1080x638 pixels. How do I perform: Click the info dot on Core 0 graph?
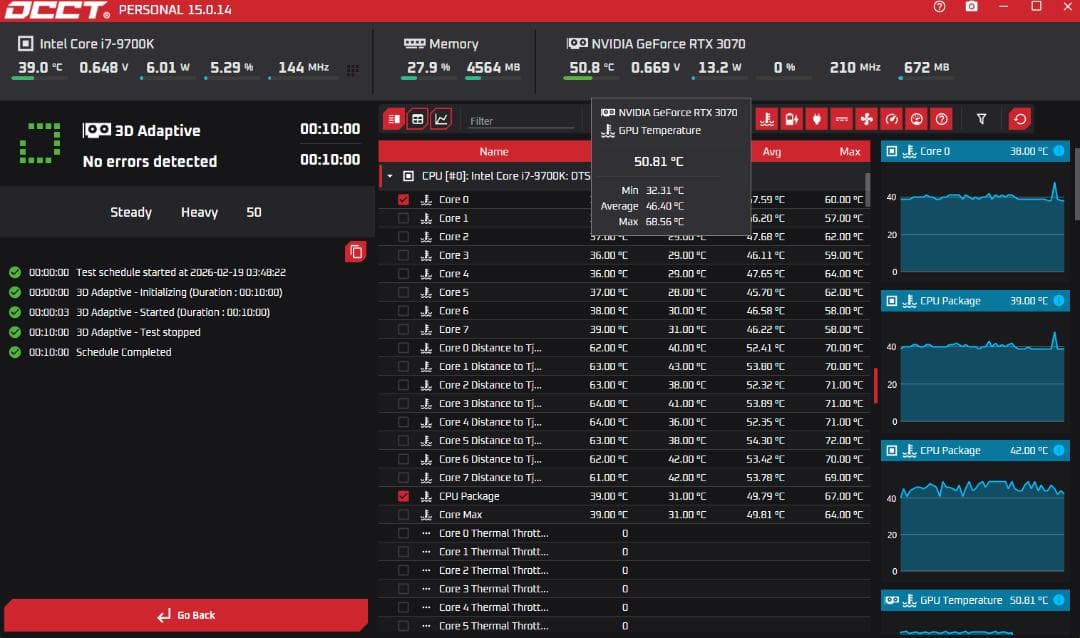coord(1059,151)
